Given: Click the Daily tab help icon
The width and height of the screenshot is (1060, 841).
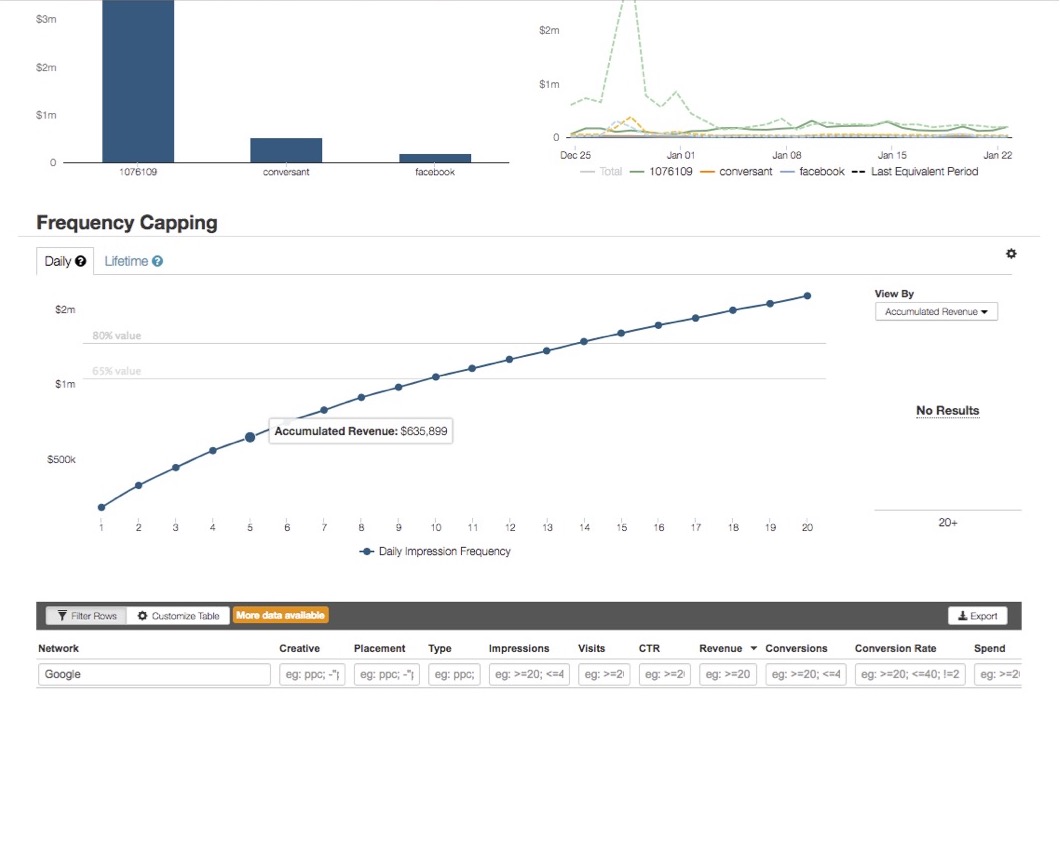Looking at the screenshot, I should click(x=80, y=261).
